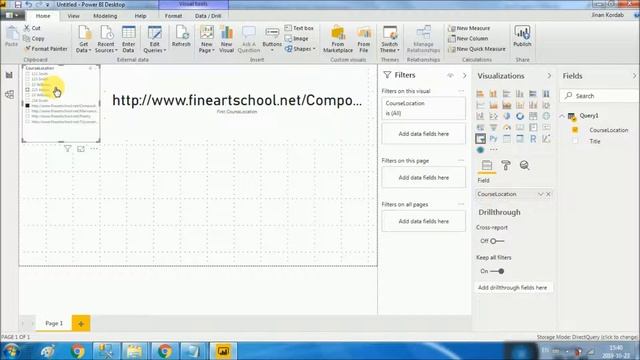Select the Table visualization
Image resolution: width=640 pixels, height=360 pixels.
pos(507,138)
